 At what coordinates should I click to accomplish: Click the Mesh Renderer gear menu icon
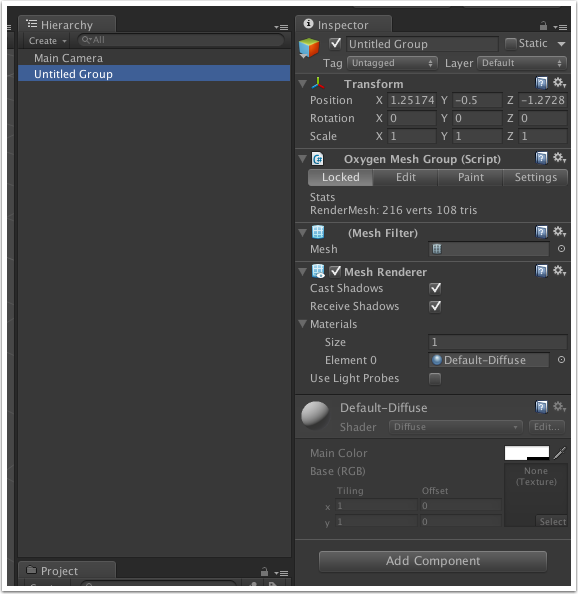click(x=559, y=271)
